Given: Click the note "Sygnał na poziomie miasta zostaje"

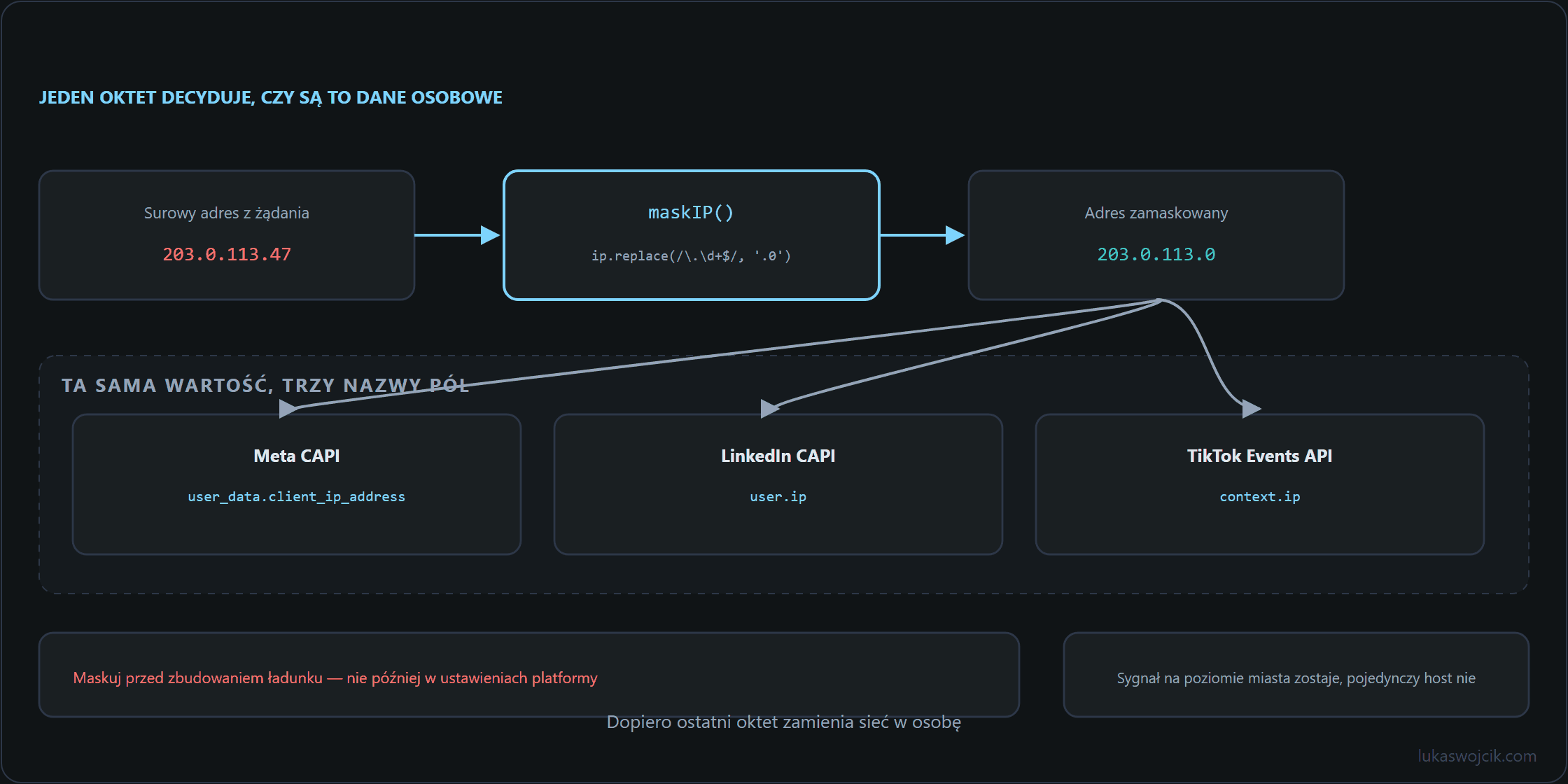Looking at the screenshot, I should point(1229,678).
